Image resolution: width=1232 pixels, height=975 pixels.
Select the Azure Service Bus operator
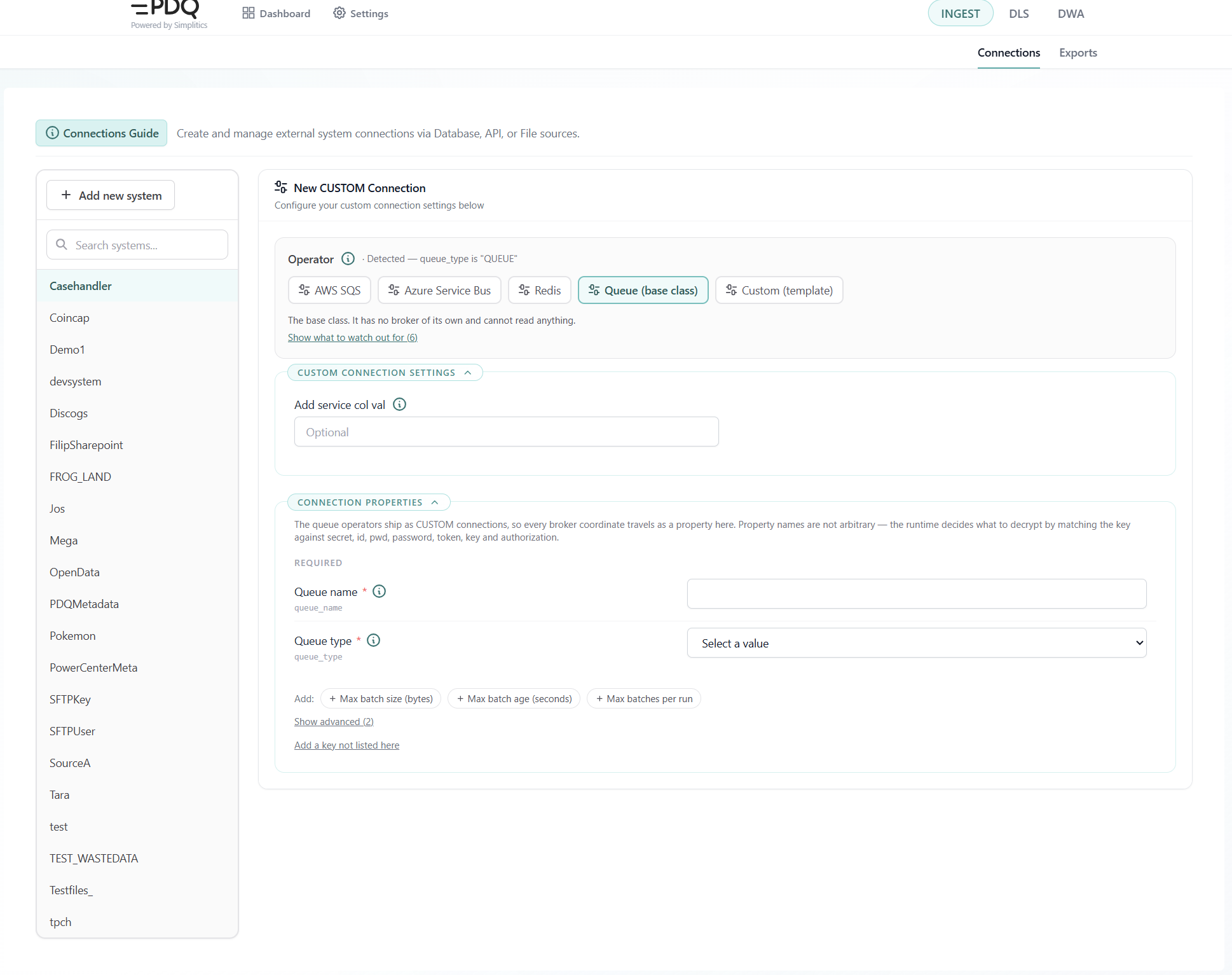tap(439, 290)
